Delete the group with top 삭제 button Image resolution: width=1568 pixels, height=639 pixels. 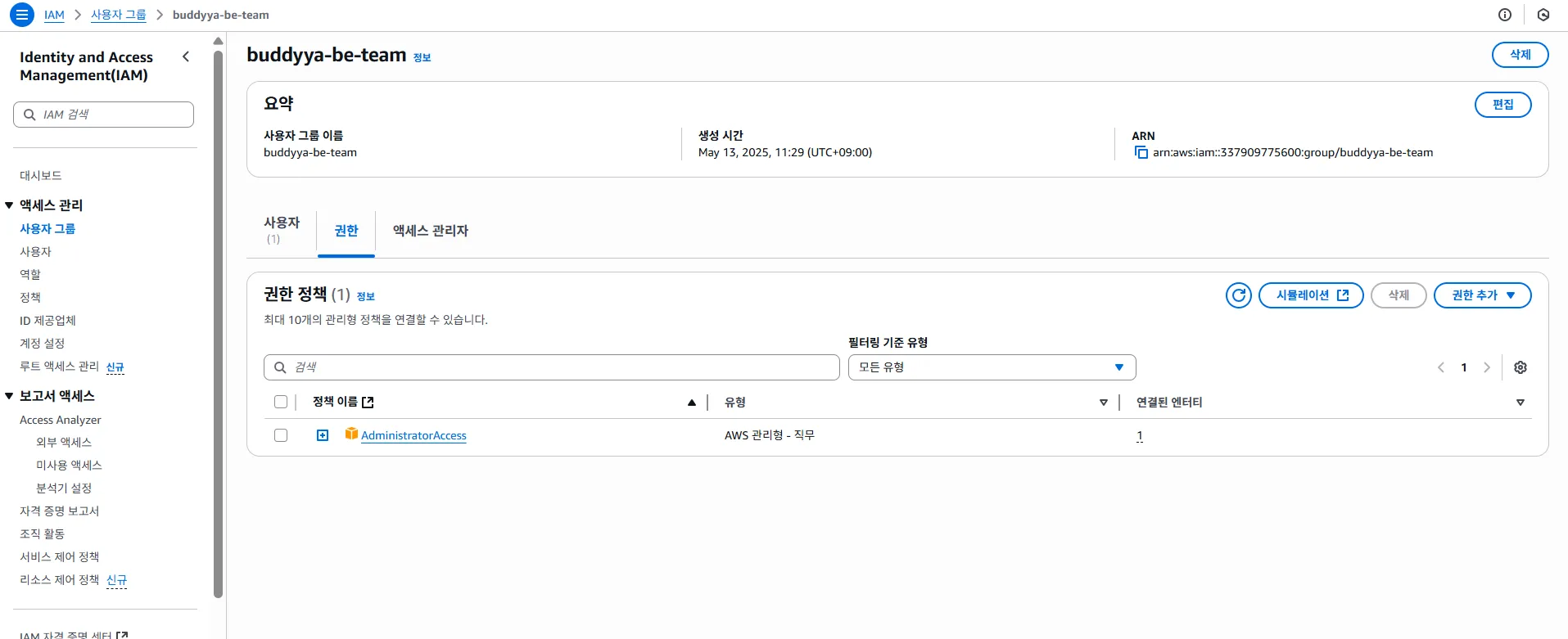coord(1521,55)
